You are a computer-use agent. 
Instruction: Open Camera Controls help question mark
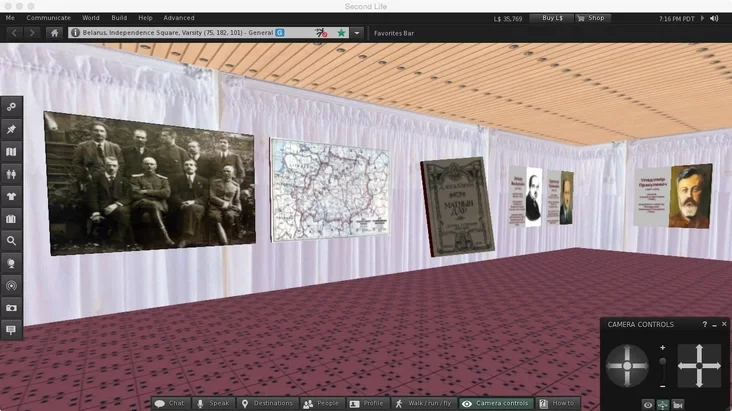(704, 324)
